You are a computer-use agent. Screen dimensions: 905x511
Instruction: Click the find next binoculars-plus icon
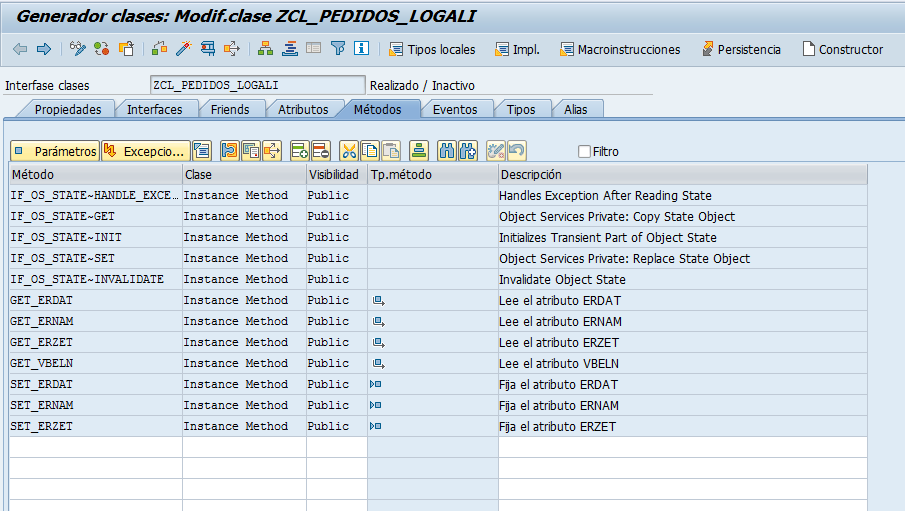(x=468, y=151)
